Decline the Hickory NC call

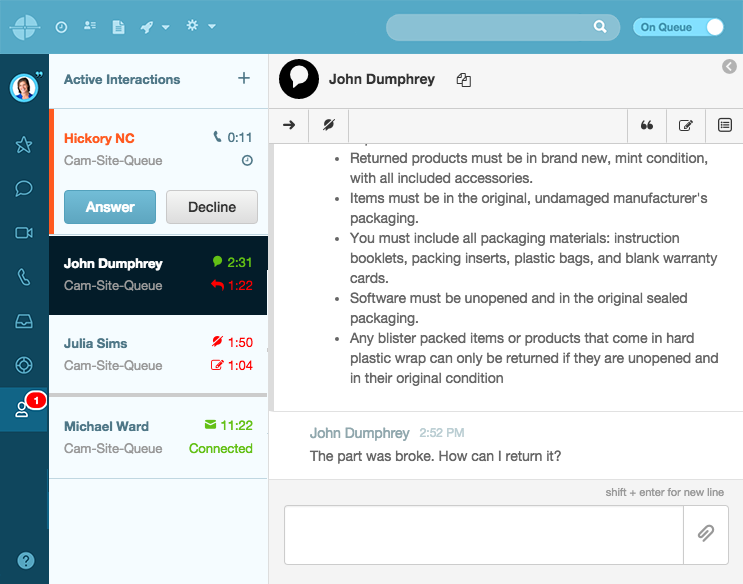[212, 207]
